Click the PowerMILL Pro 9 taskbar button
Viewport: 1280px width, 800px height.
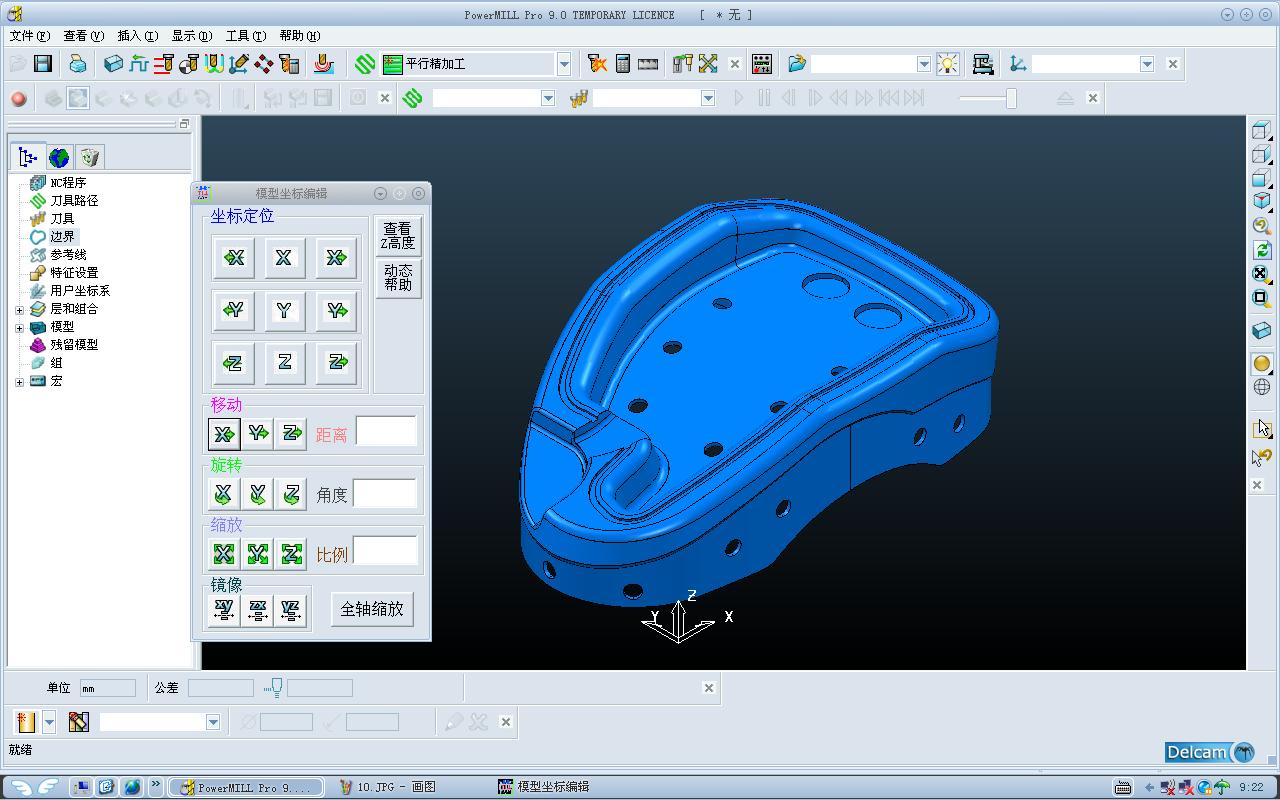(x=245, y=787)
